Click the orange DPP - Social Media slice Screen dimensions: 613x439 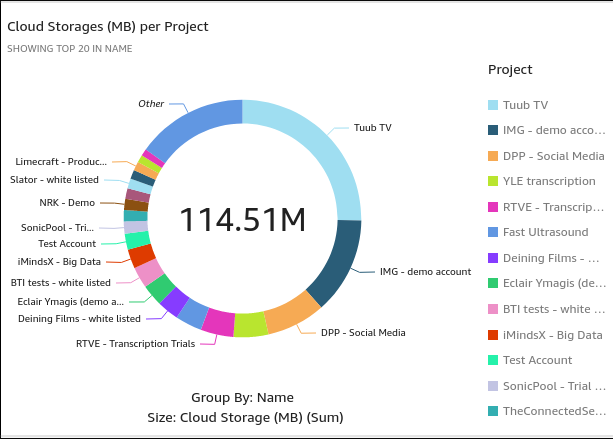[x=292, y=314]
